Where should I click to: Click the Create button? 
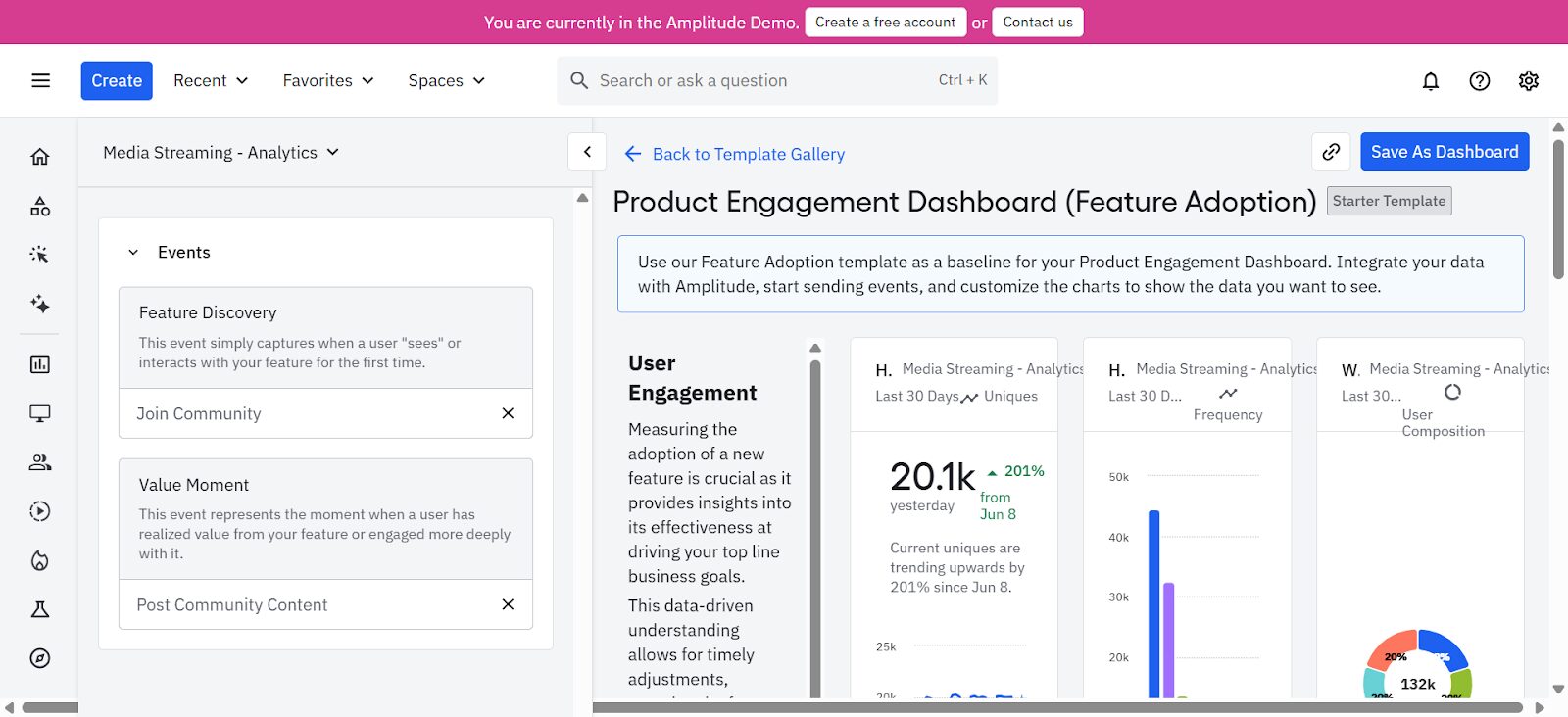point(117,80)
